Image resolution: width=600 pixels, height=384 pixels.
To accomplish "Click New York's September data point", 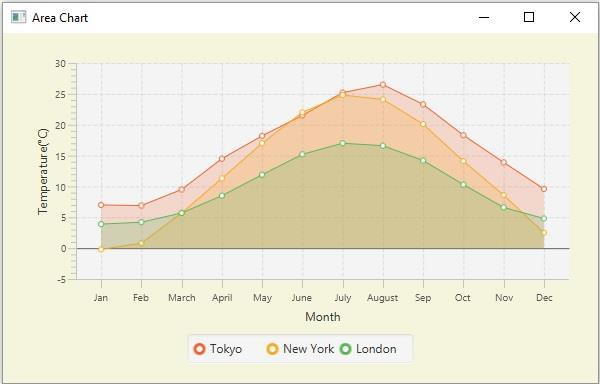I will (x=423, y=124).
